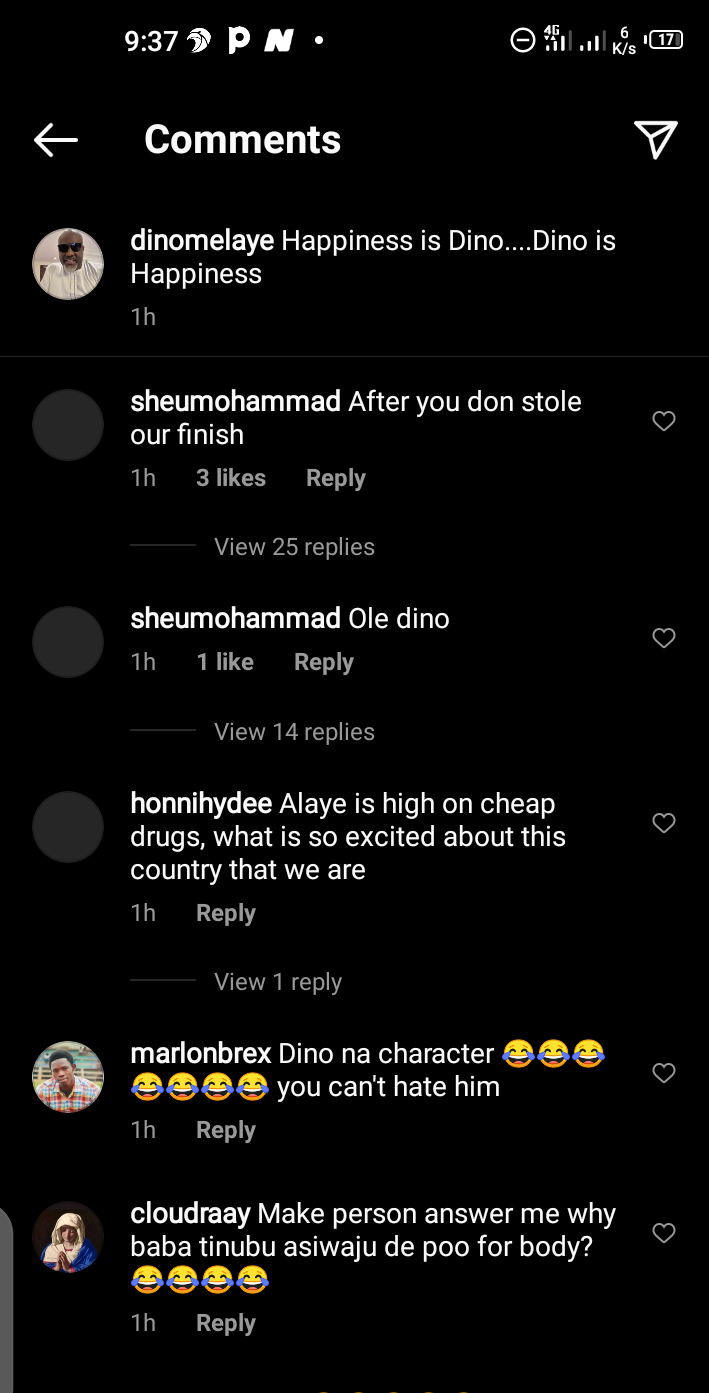Like sheumohammad's "After you don stole" comment
Viewport: 709px width, 1393px height.
point(664,422)
